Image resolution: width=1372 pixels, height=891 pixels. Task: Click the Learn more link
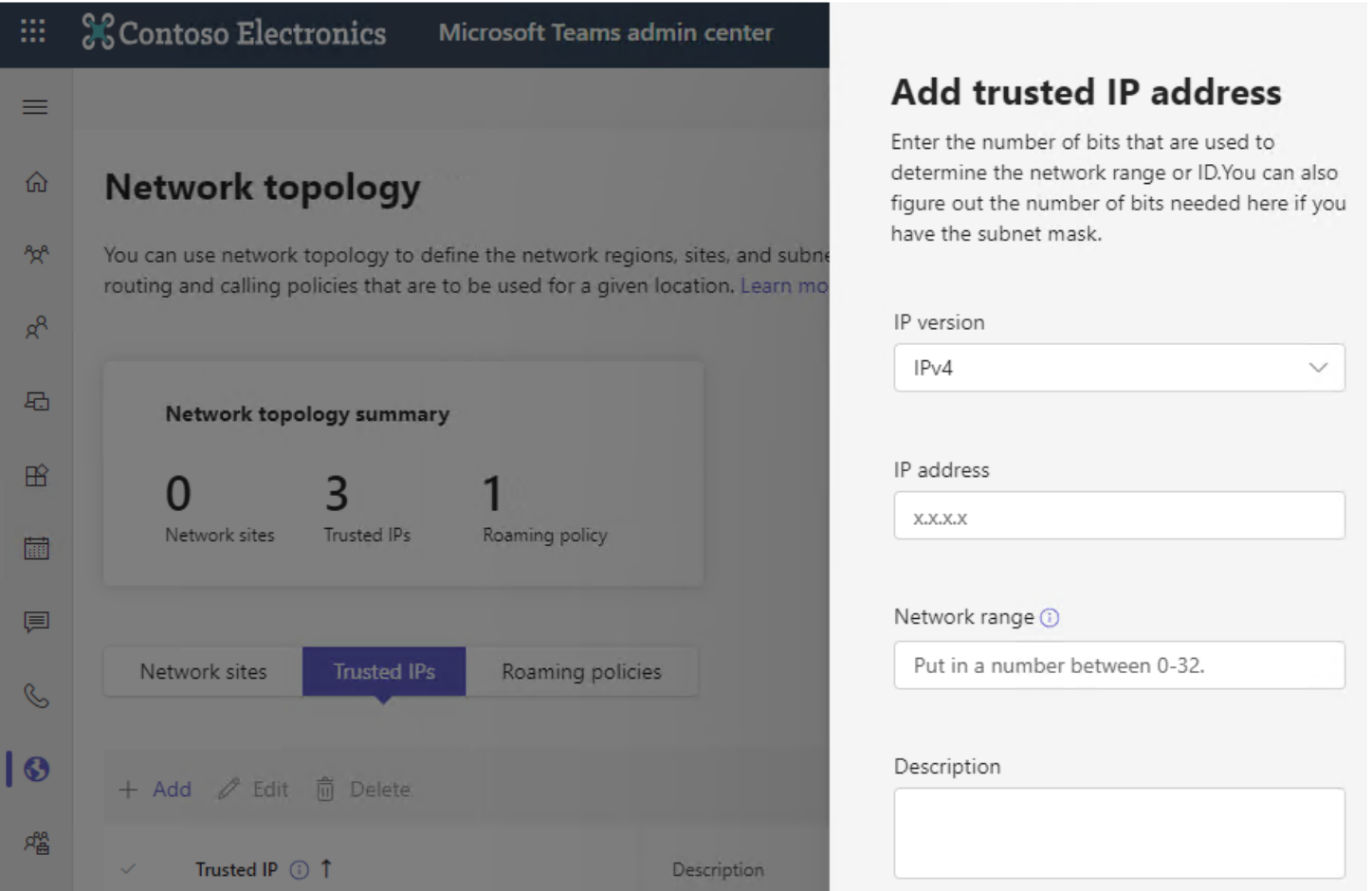pos(784,286)
